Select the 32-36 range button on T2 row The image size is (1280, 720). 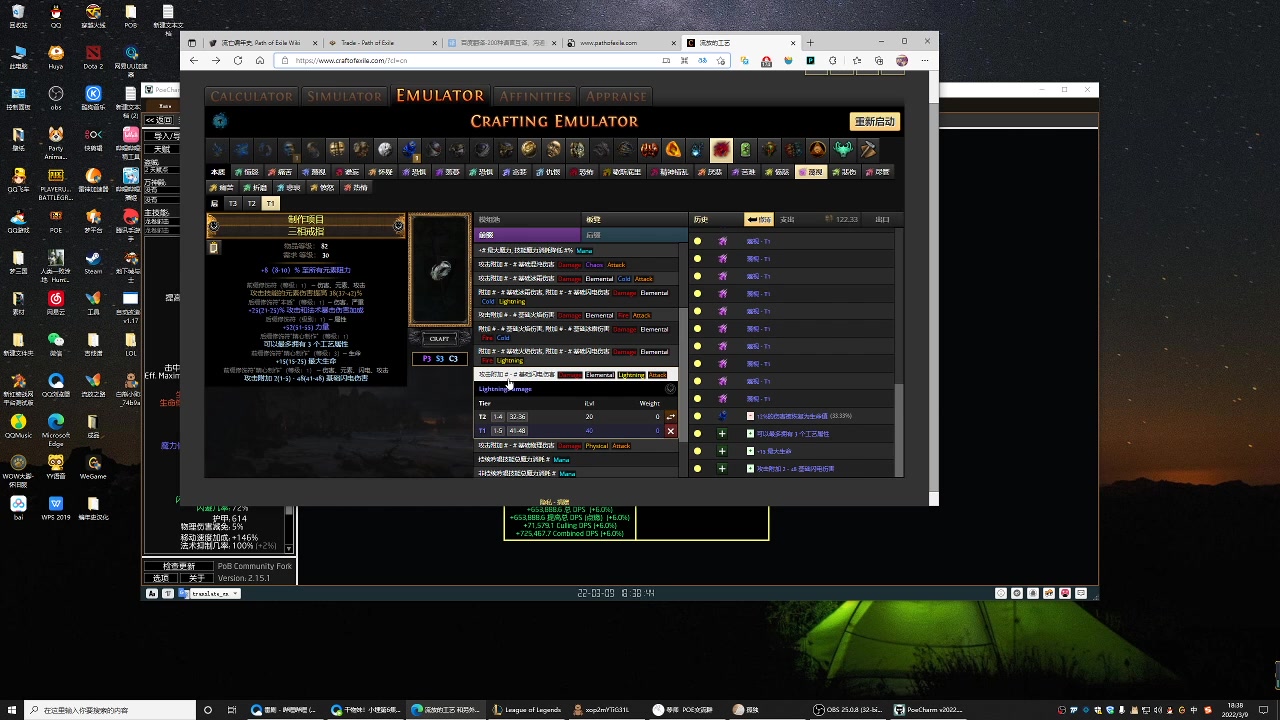517,416
